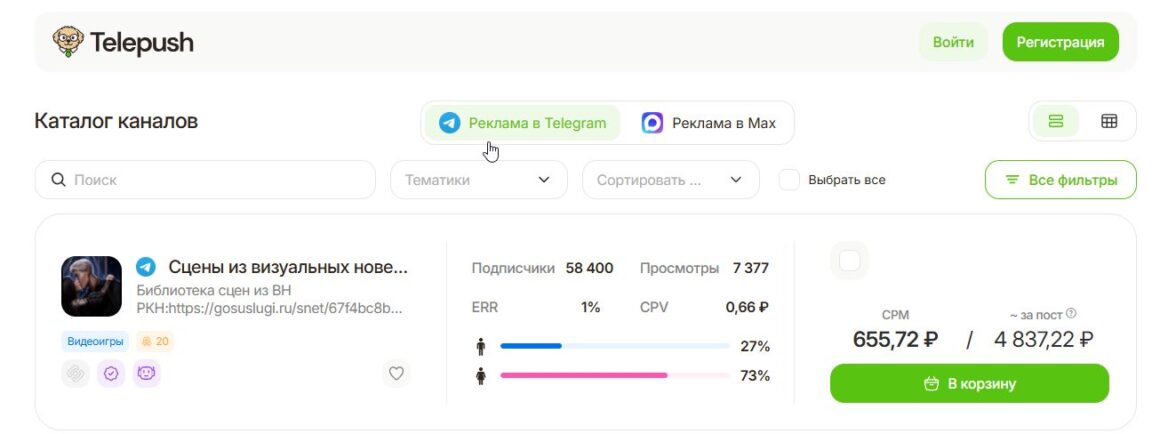The image size is (1176, 434).
Task: Switch to list view layout icon
Action: 1056,121
